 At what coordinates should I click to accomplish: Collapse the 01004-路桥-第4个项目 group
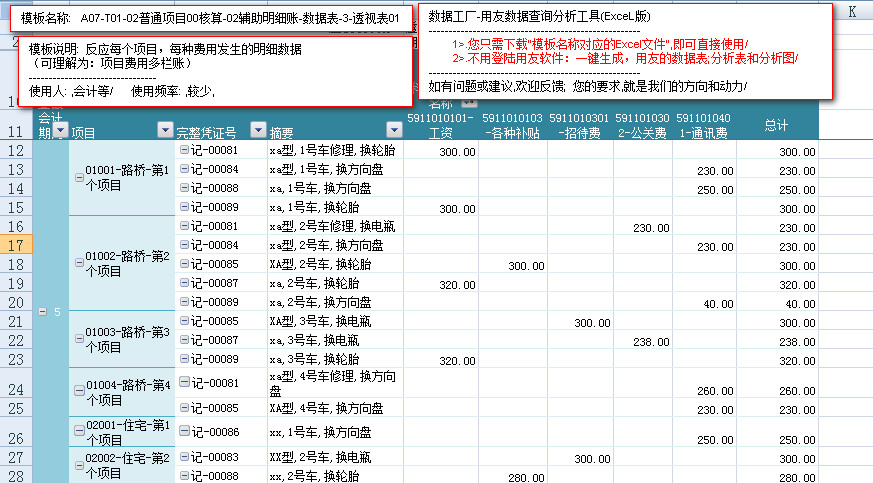[x=79, y=390]
